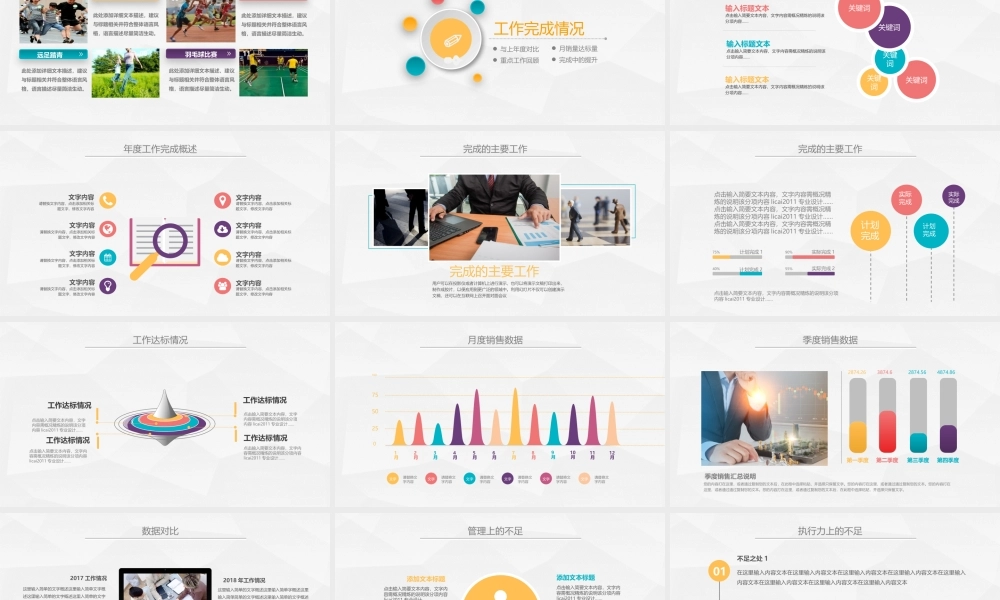Click the magnifying glass over book illustration
The width and height of the screenshot is (1000, 600).
coord(165,247)
